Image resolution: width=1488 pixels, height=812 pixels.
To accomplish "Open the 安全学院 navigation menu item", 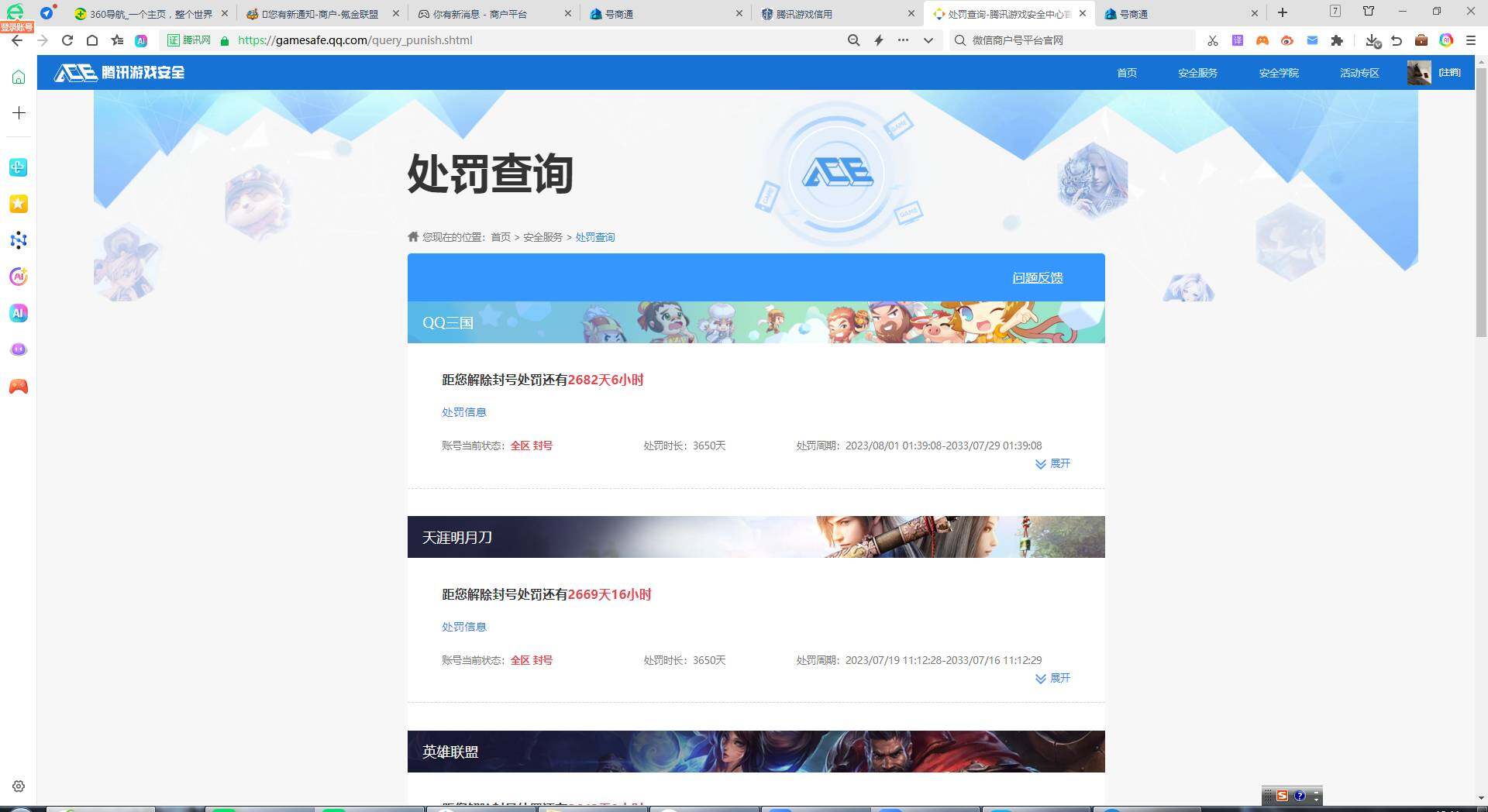I will coord(1279,72).
